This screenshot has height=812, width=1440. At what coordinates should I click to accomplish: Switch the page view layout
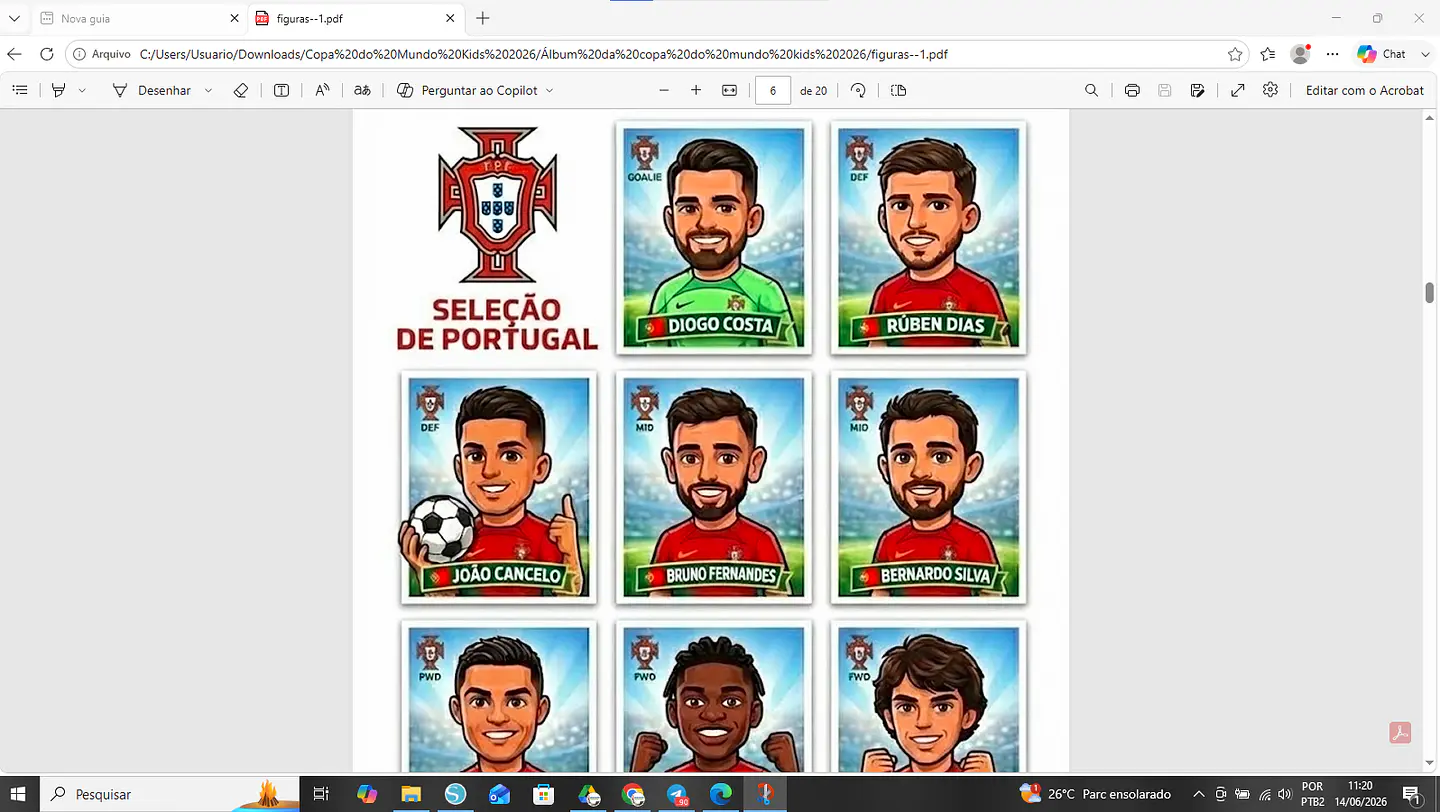point(898,90)
